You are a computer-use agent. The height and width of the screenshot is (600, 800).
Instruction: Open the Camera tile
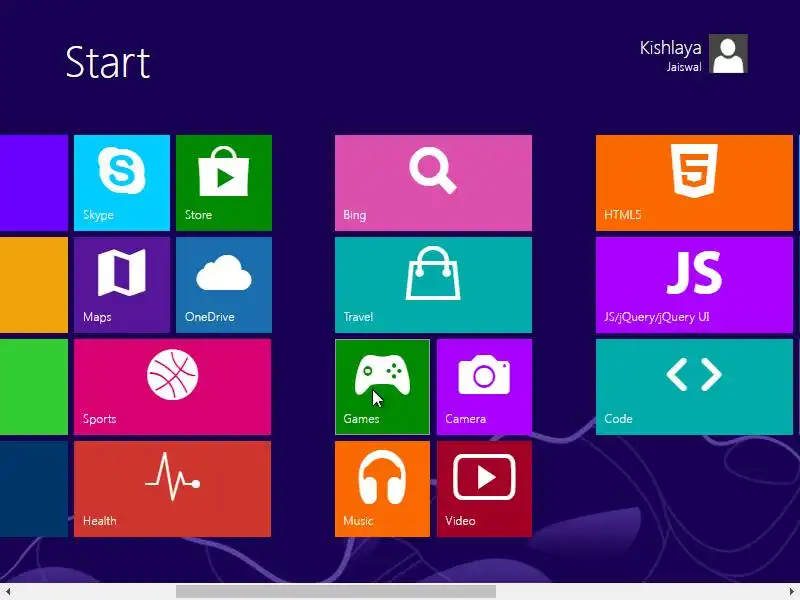tap(484, 387)
